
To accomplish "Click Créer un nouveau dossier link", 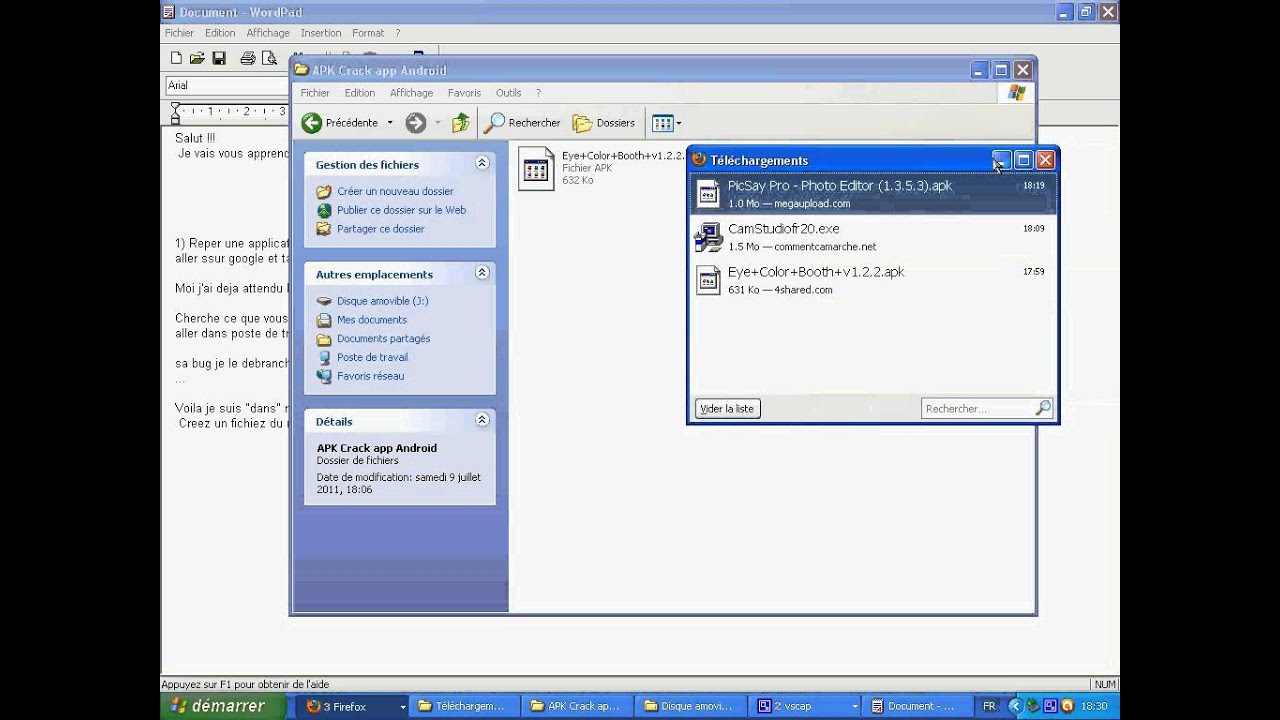I will (395, 191).
